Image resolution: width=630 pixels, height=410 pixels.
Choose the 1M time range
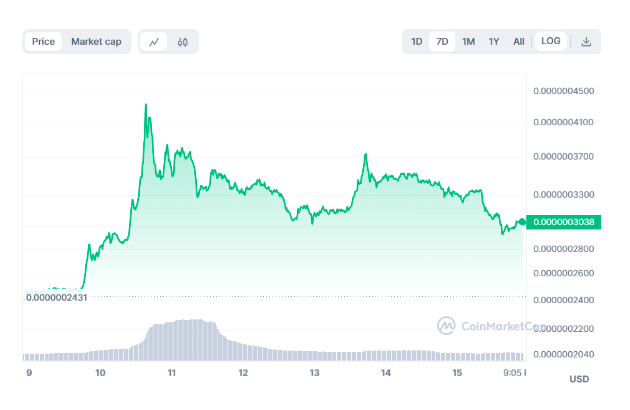(x=468, y=42)
